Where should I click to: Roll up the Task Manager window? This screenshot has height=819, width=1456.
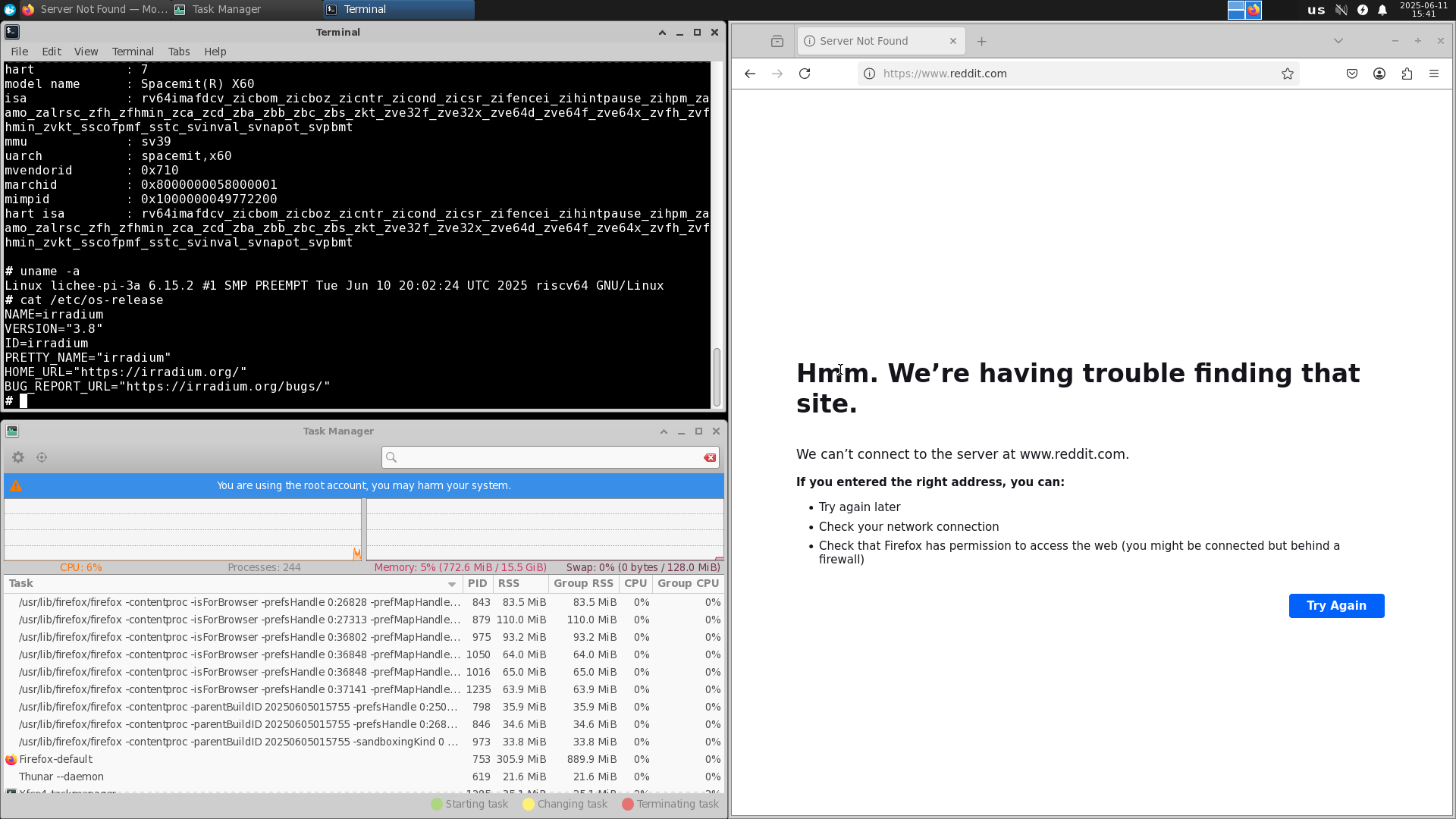[664, 431]
